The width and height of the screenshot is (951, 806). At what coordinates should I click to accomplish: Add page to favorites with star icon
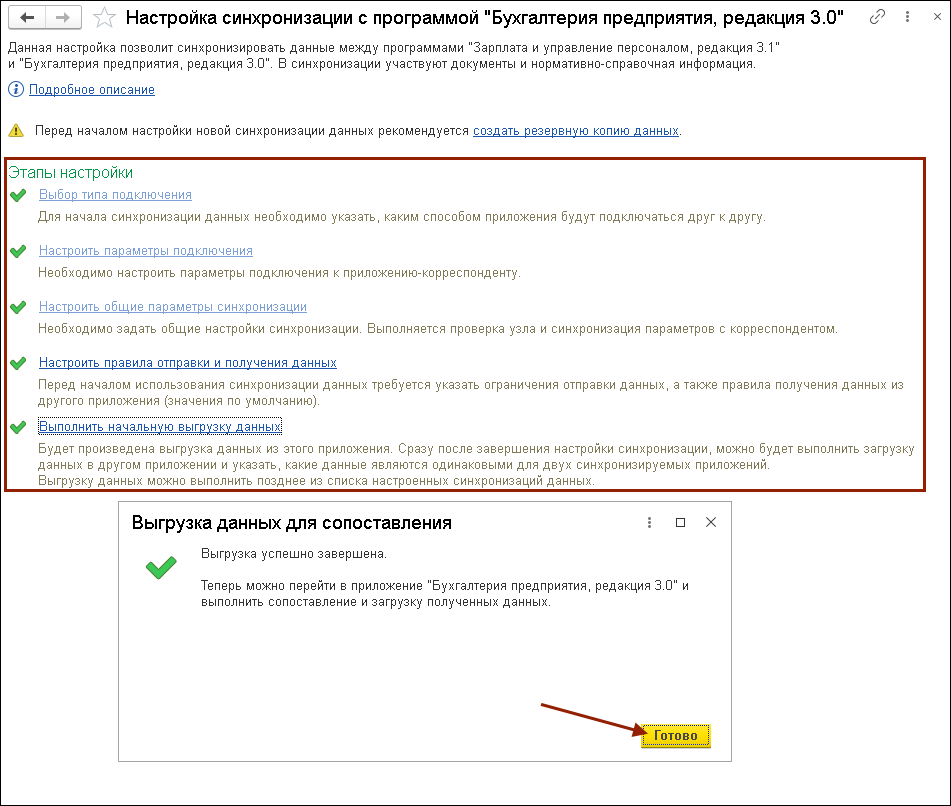click(x=102, y=18)
